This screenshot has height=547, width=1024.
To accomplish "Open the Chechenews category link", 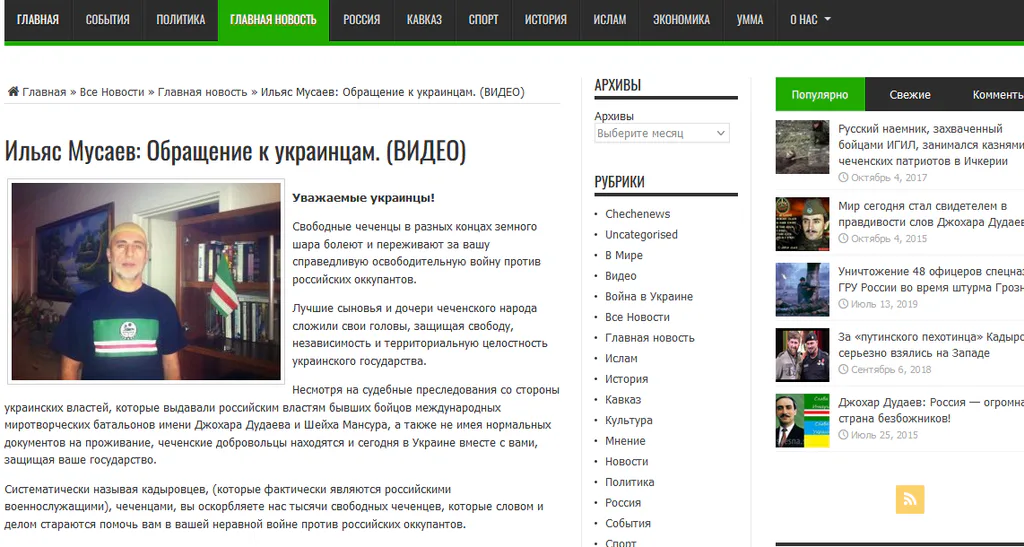I will (x=637, y=214).
